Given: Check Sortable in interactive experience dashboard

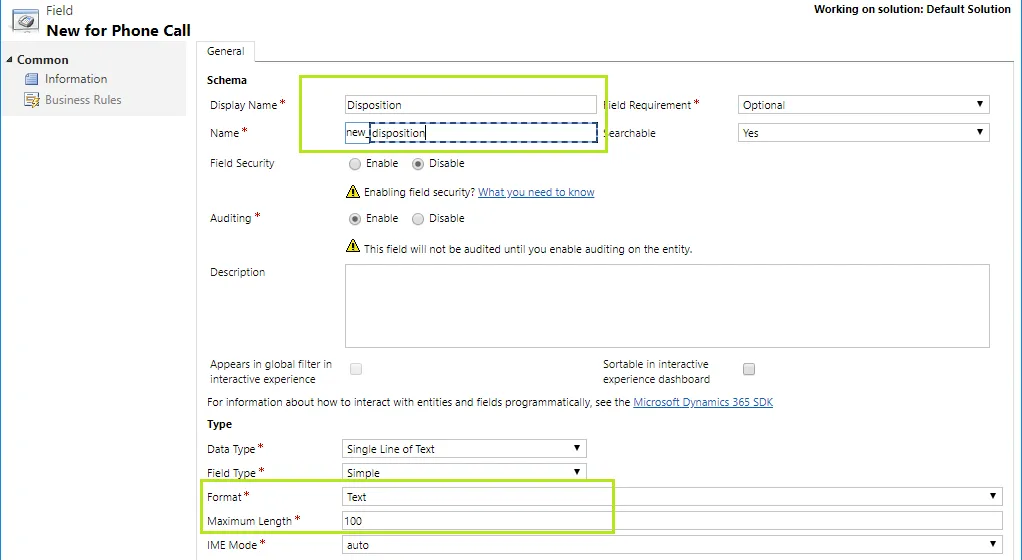Looking at the screenshot, I should (749, 370).
